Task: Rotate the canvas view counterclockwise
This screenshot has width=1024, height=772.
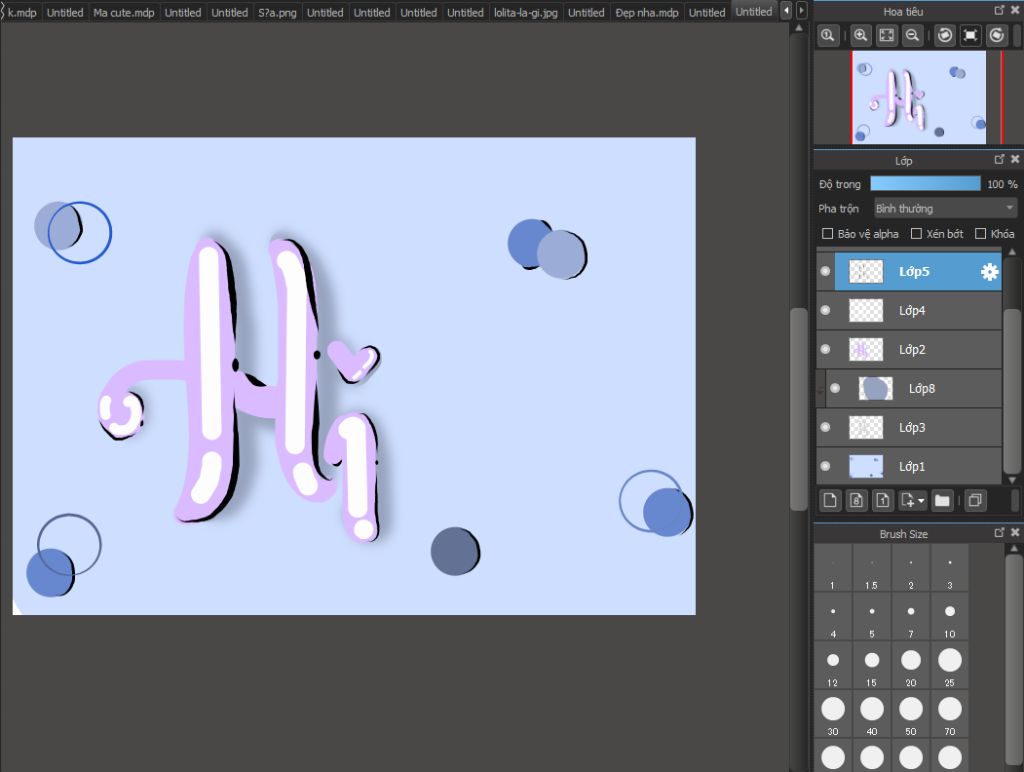Action: [945, 36]
